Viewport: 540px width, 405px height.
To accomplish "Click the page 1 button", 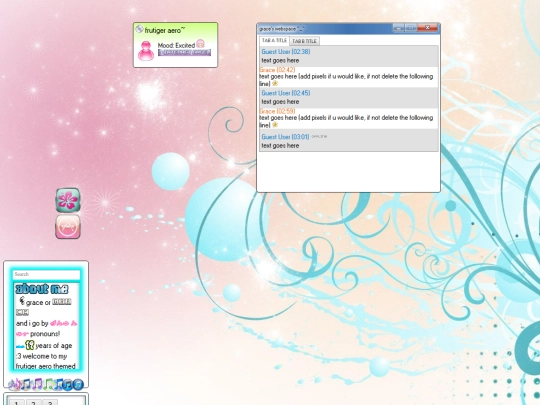I will (16, 402).
